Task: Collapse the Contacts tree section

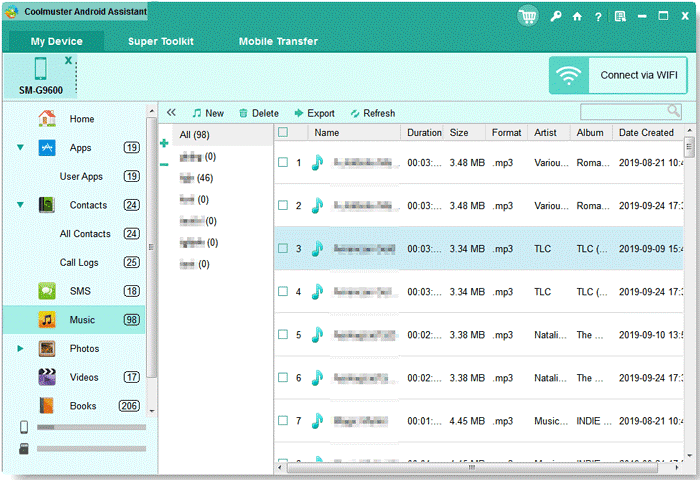Action: [x=20, y=205]
